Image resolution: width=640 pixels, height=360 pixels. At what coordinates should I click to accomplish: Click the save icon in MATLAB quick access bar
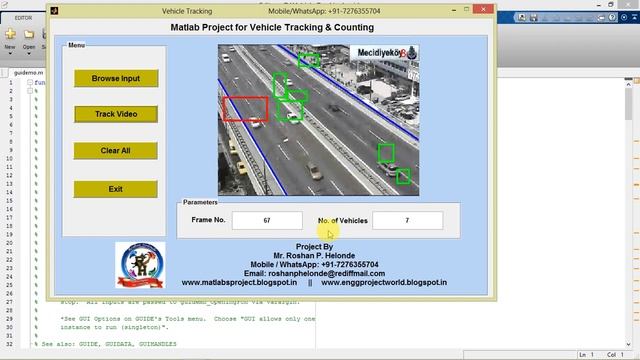coord(533,18)
